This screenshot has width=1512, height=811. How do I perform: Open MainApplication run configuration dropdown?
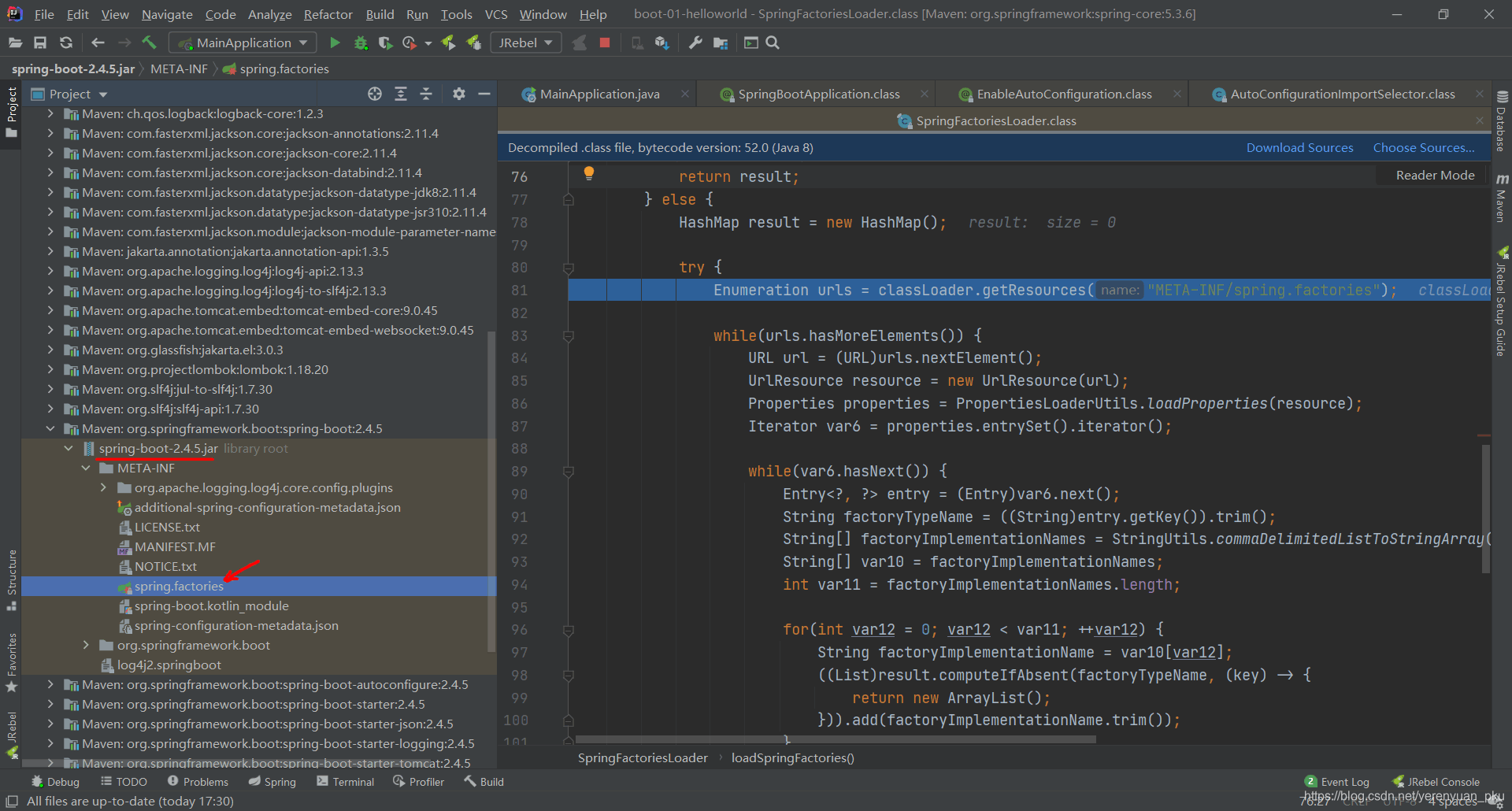pos(243,43)
